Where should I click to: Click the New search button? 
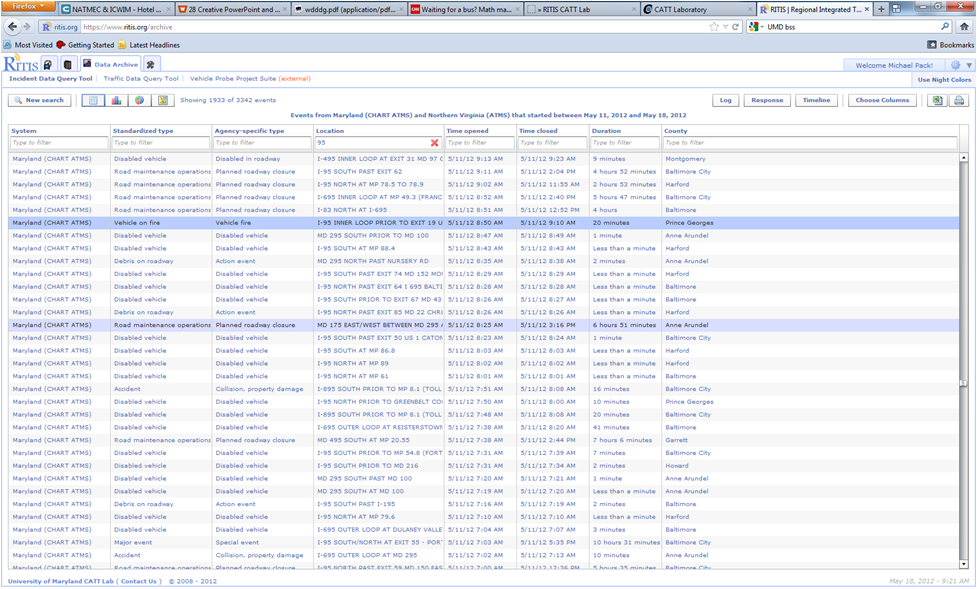(x=39, y=100)
